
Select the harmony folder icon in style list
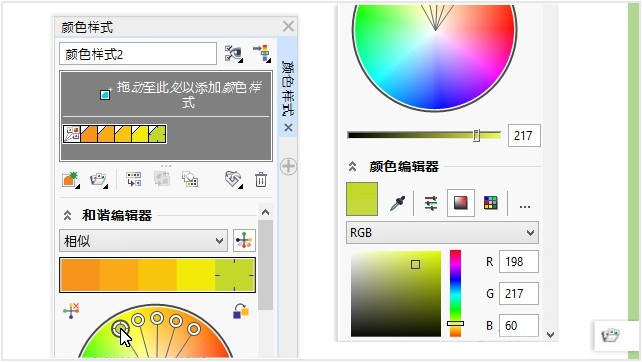pyautogui.click(x=72, y=134)
